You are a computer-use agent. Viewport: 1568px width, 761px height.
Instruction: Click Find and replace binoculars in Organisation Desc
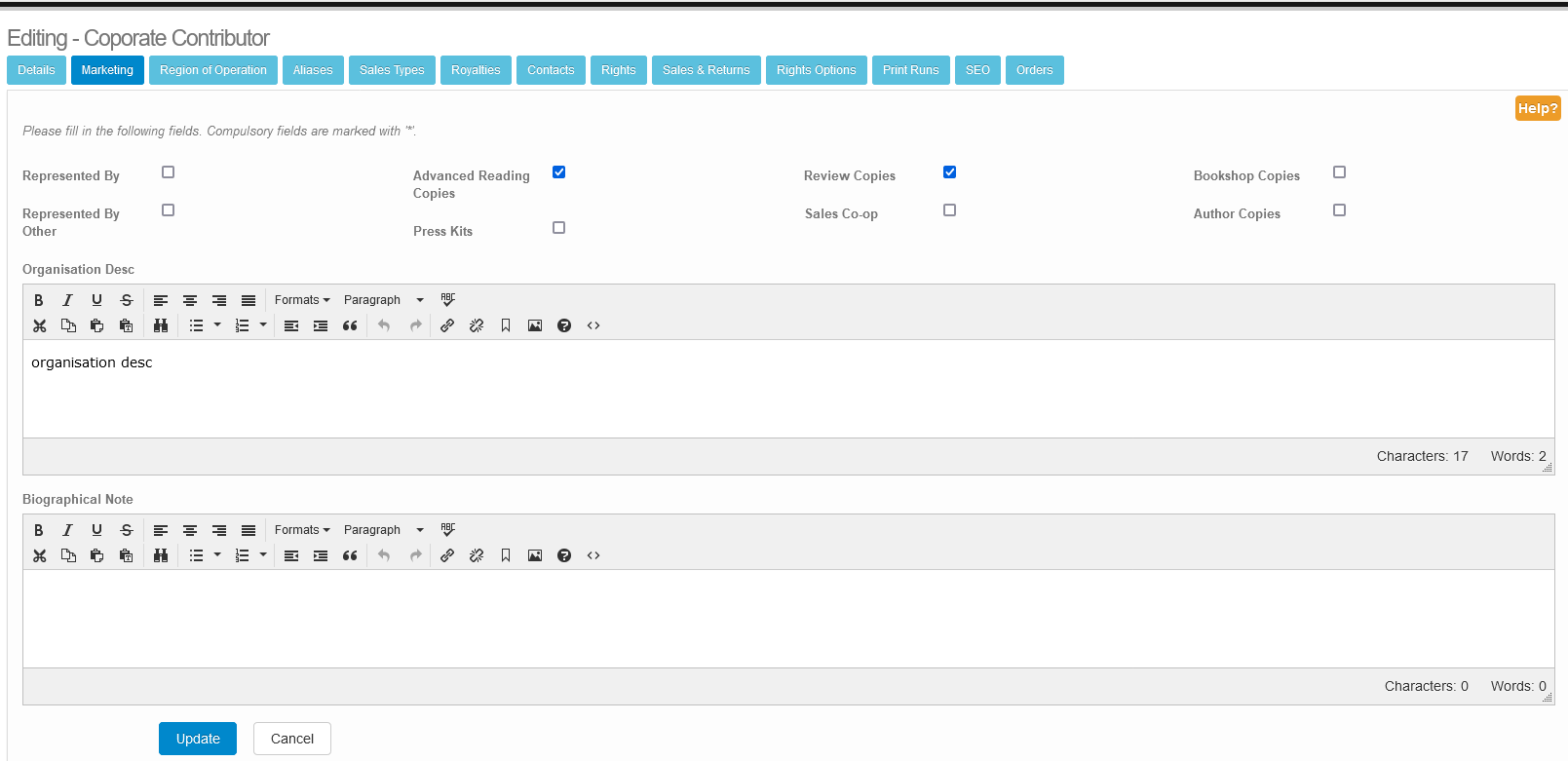pyautogui.click(x=161, y=325)
